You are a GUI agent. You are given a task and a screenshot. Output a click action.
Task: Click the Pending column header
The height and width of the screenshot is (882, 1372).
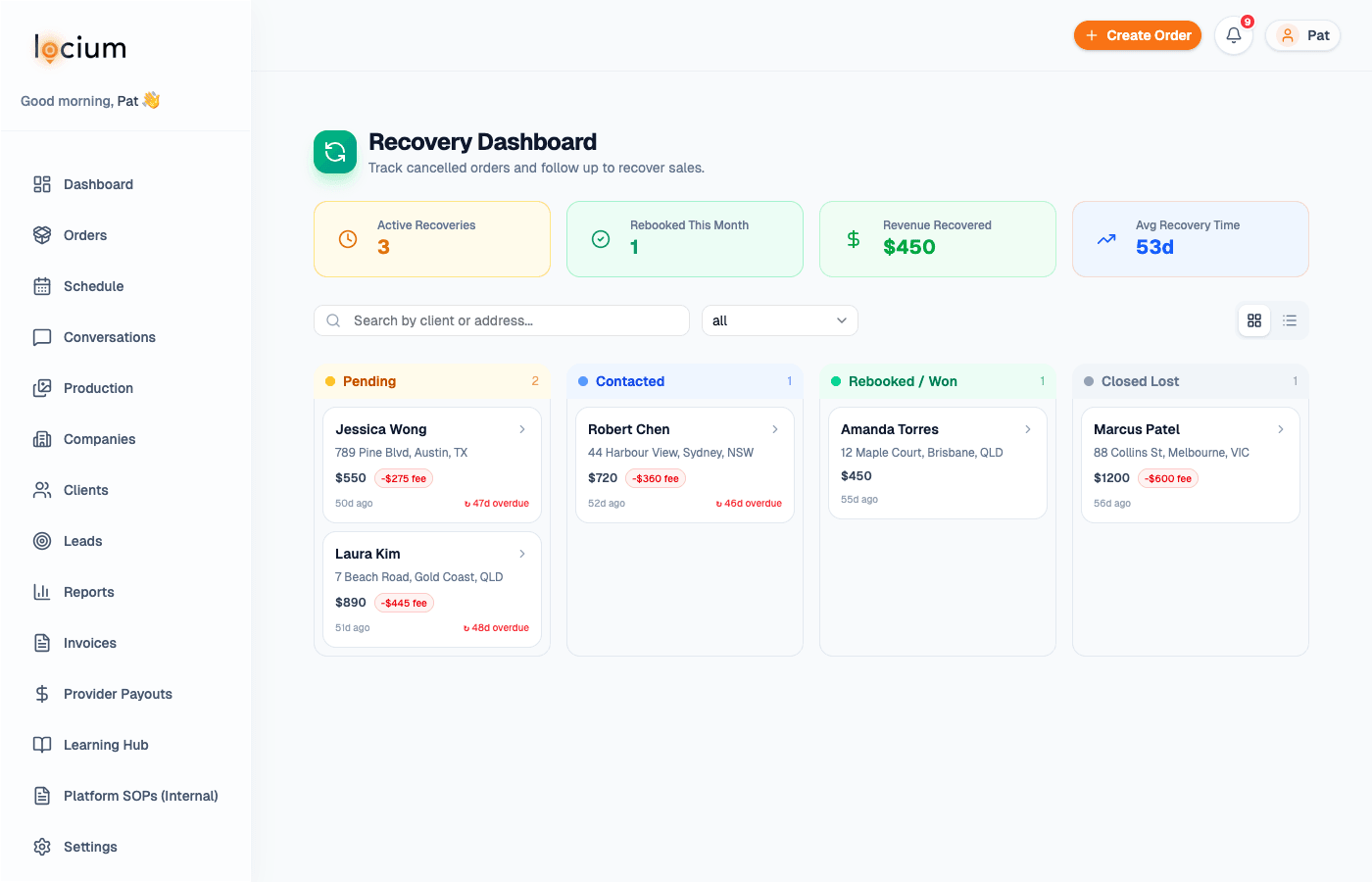[x=432, y=381]
